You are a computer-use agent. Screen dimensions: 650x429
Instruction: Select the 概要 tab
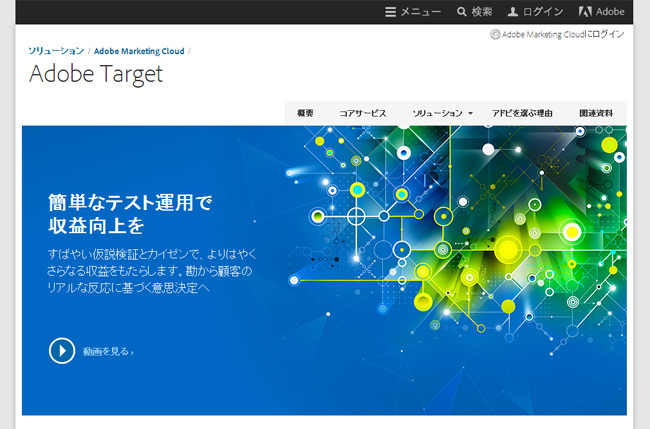pos(305,113)
